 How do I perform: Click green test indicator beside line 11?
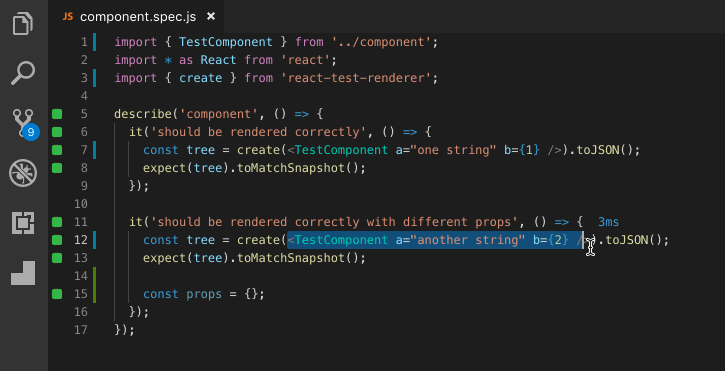pos(57,222)
